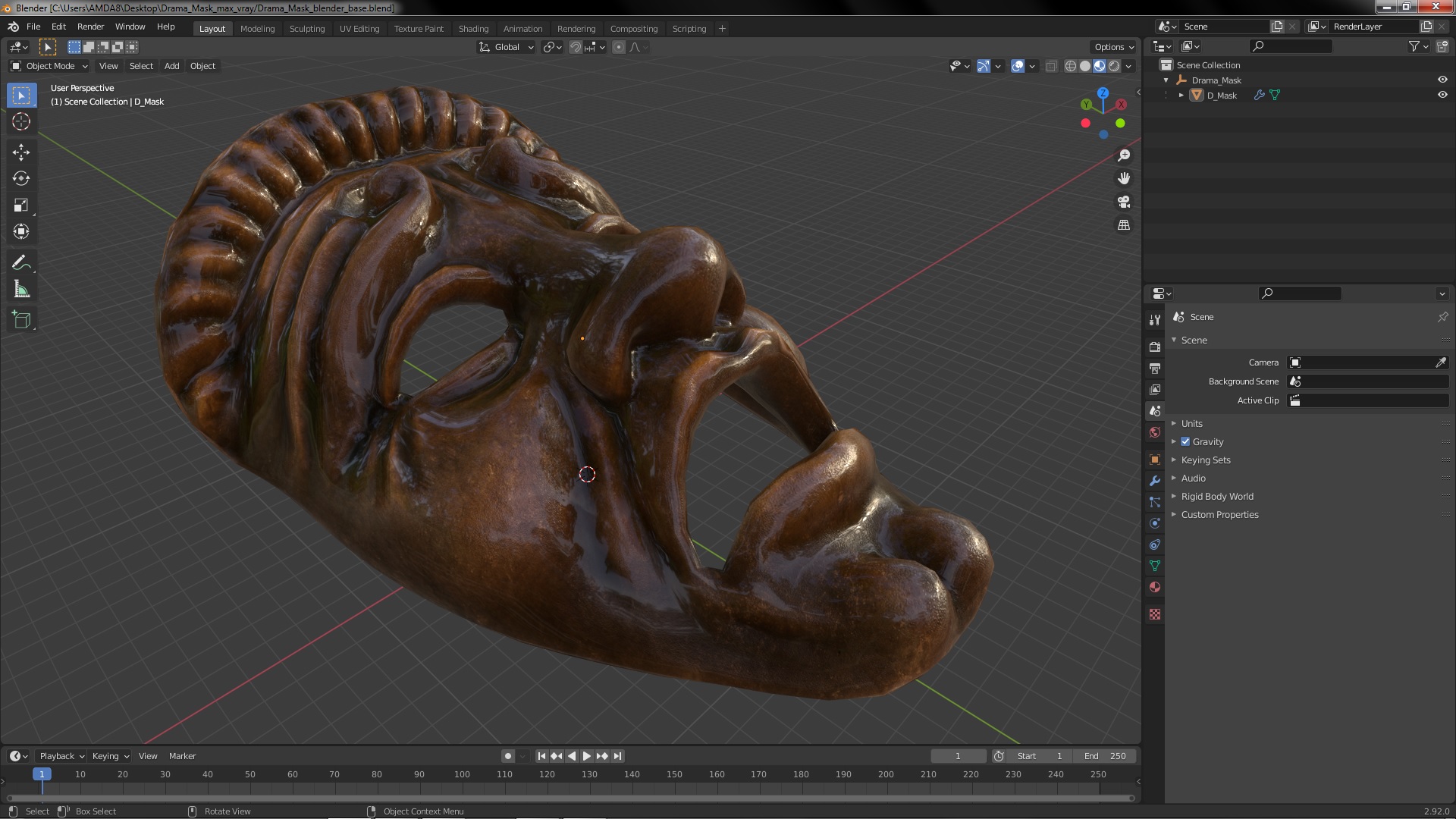Switch perspective/orthographic grid icon

point(1124,225)
